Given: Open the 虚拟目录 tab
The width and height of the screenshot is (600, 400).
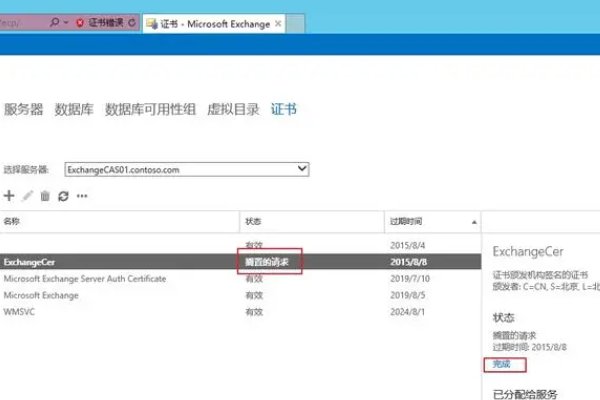Looking at the screenshot, I should click(233, 109).
